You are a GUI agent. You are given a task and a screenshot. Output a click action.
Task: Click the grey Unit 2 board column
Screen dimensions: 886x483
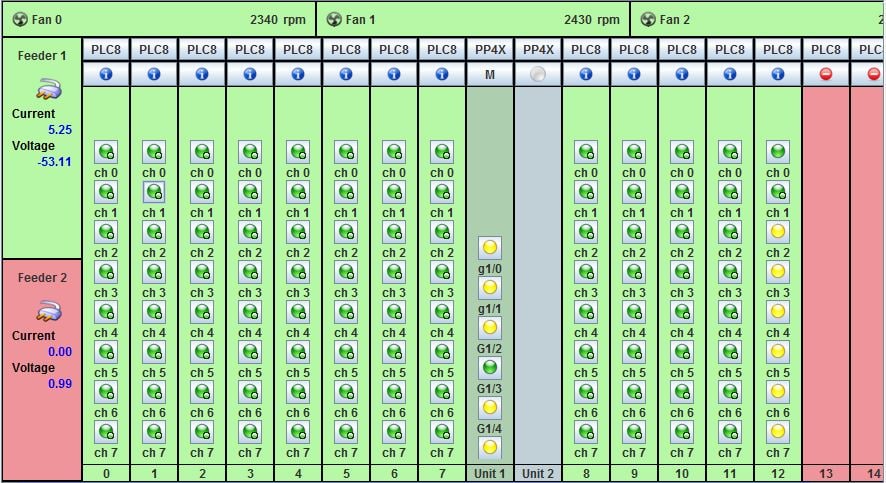(538, 276)
